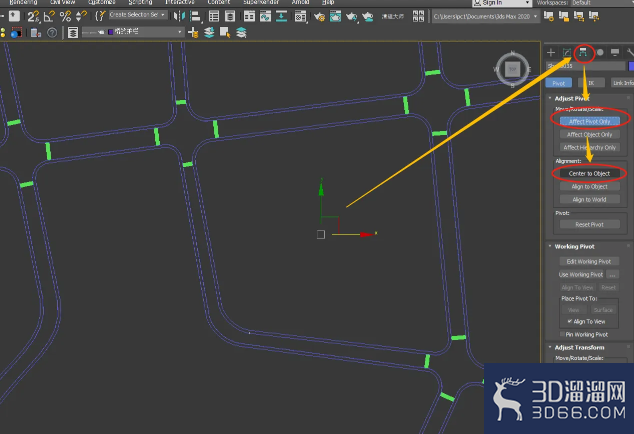Toggle the Scene Explorer icon
The height and width of the screenshot is (434, 634).
point(213,17)
